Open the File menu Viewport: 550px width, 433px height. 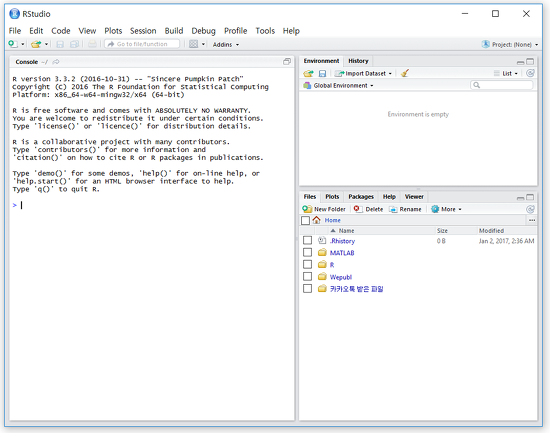pyautogui.click(x=15, y=31)
